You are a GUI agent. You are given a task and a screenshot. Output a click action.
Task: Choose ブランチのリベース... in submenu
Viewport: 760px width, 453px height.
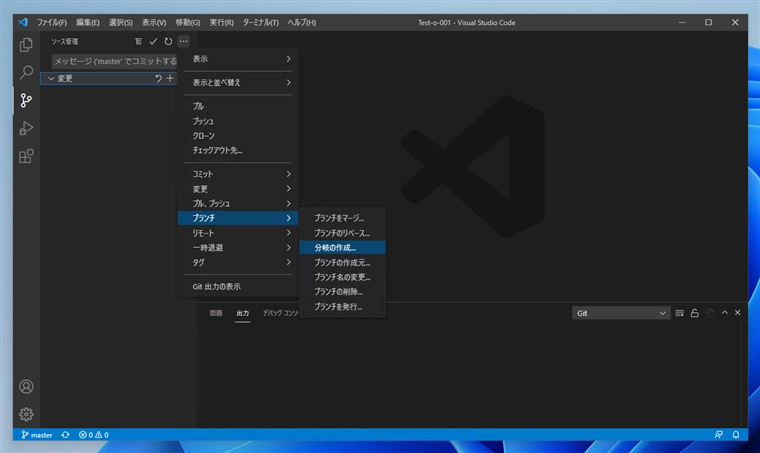[x=342, y=233]
